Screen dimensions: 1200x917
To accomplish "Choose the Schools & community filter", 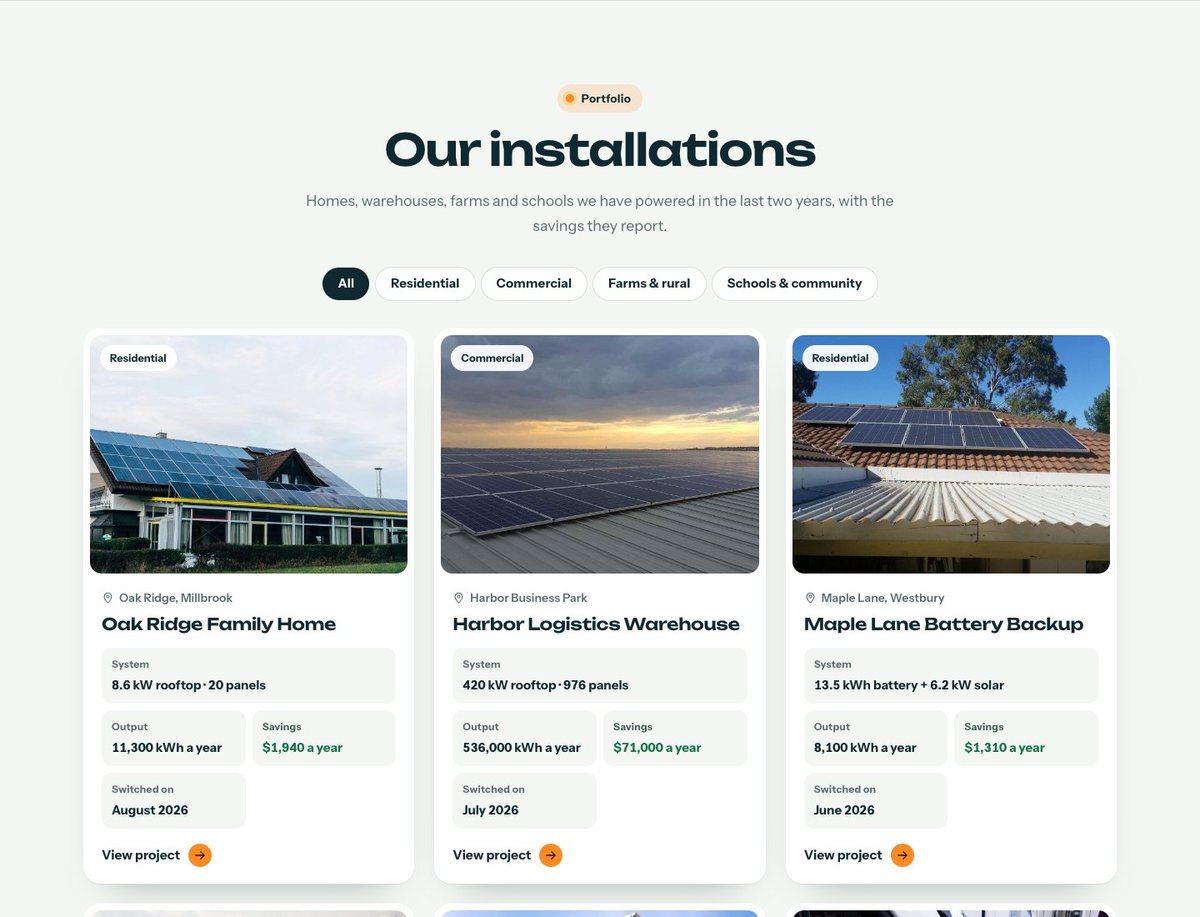I will (x=794, y=284).
